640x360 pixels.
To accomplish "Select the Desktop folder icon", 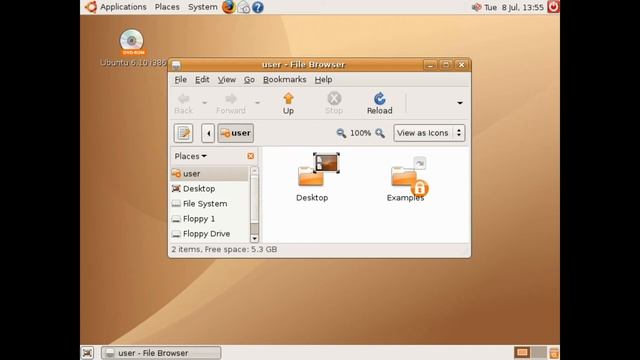I will 312,177.
